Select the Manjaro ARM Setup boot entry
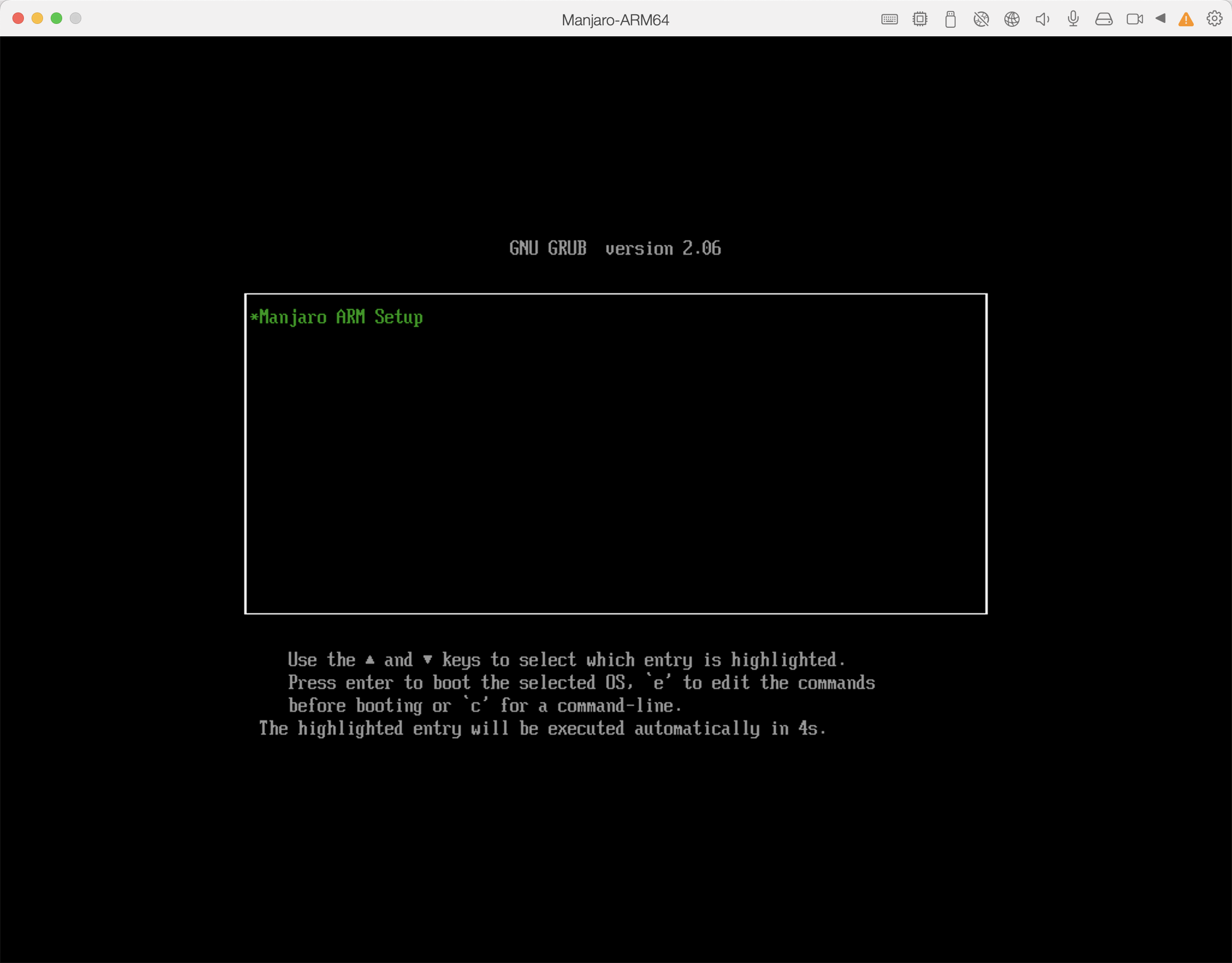Image resolution: width=1232 pixels, height=963 pixels. pos(616,317)
